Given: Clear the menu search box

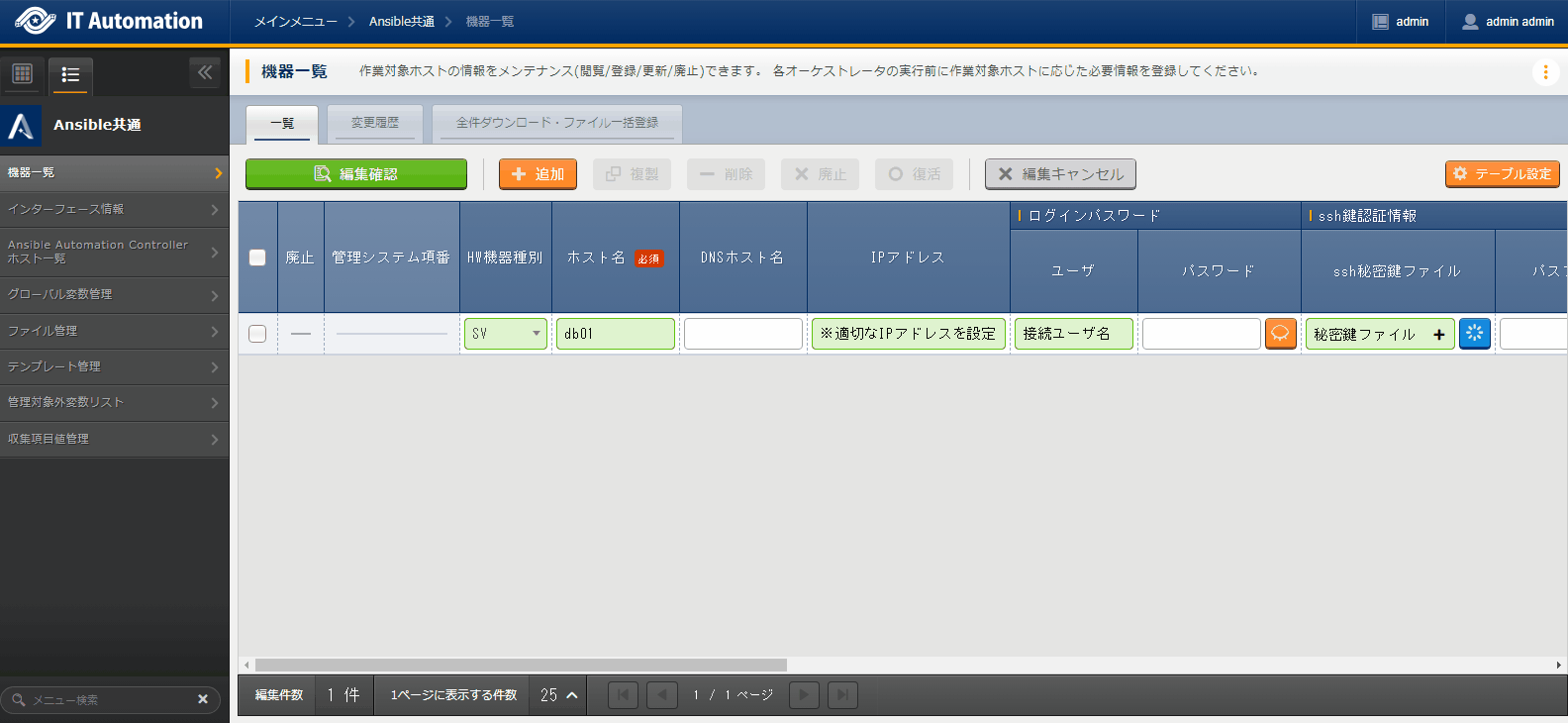Looking at the screenshot, I should pyautogui.click(x=203, y=699).
